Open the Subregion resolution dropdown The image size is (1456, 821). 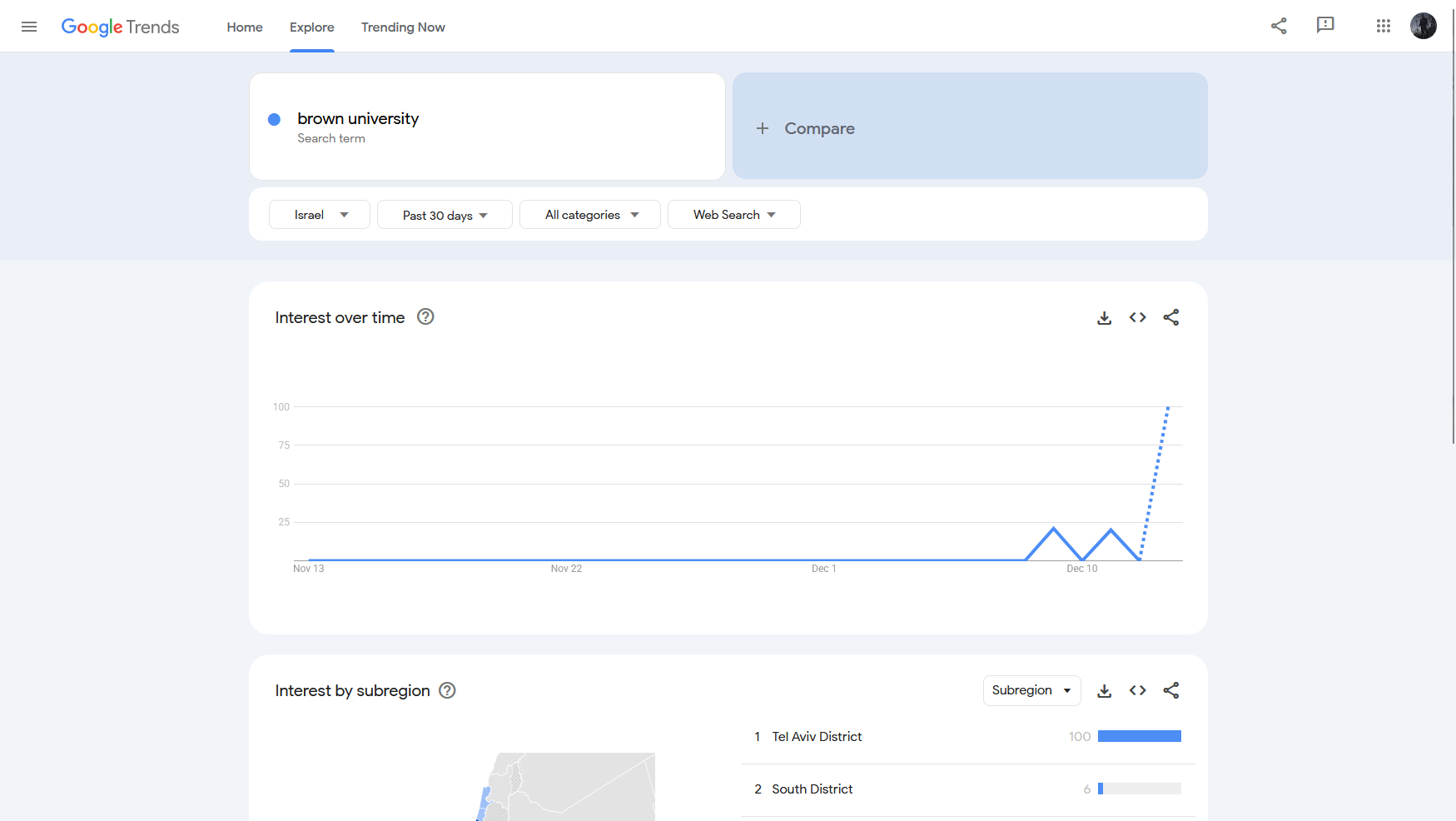(x=1032, y=690)
